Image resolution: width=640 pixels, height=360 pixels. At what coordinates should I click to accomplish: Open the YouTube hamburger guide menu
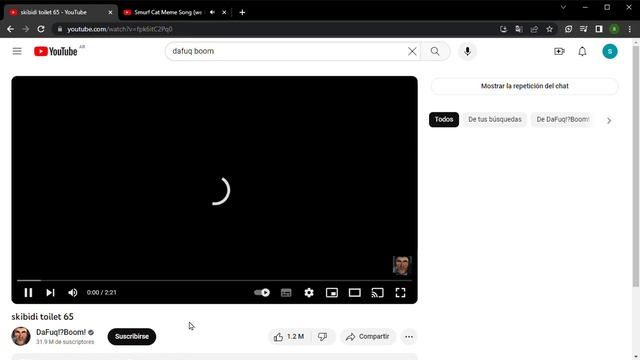pos(17,51)
